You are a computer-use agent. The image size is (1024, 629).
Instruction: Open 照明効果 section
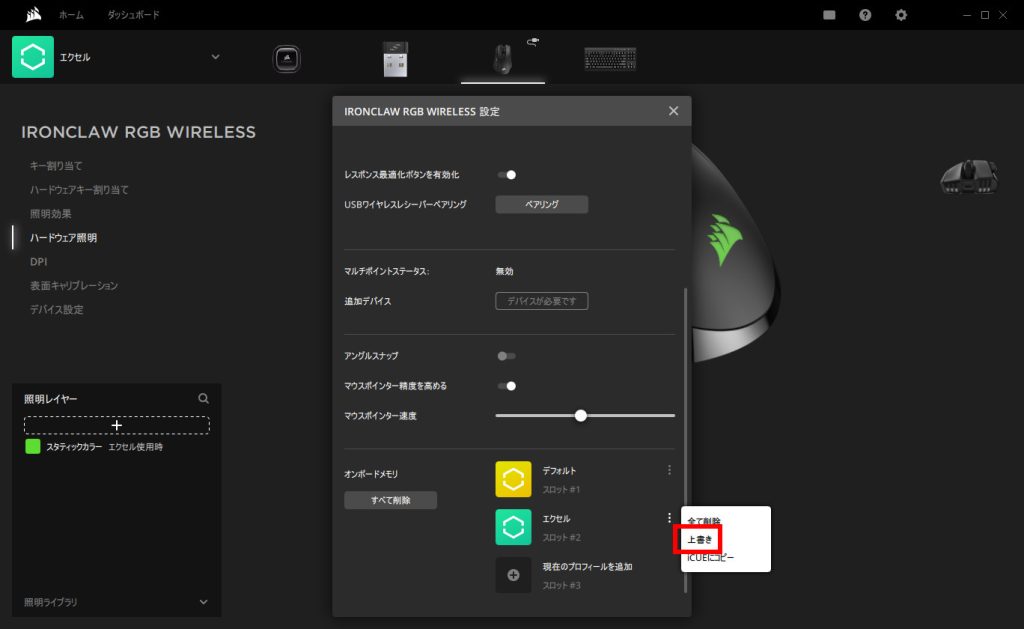pos(50,214)
